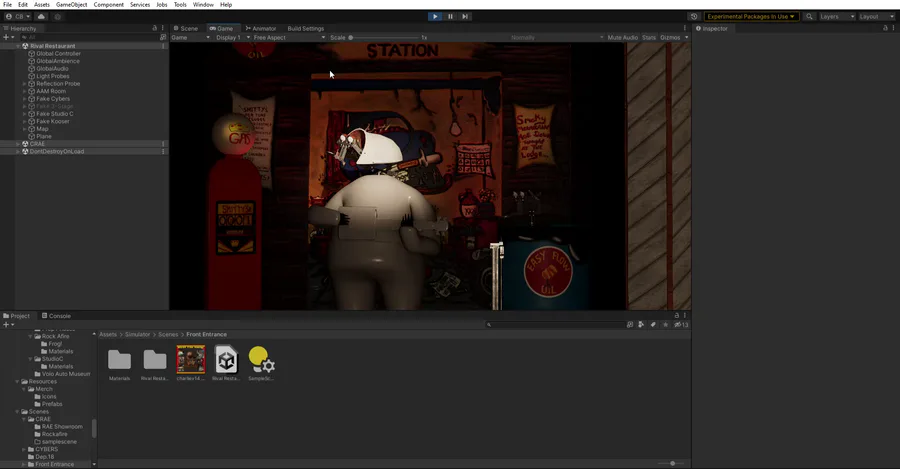Open the editor Search magnifier icon
The width and height of the screenshot is (900, 469).
[x=809, y=17]
